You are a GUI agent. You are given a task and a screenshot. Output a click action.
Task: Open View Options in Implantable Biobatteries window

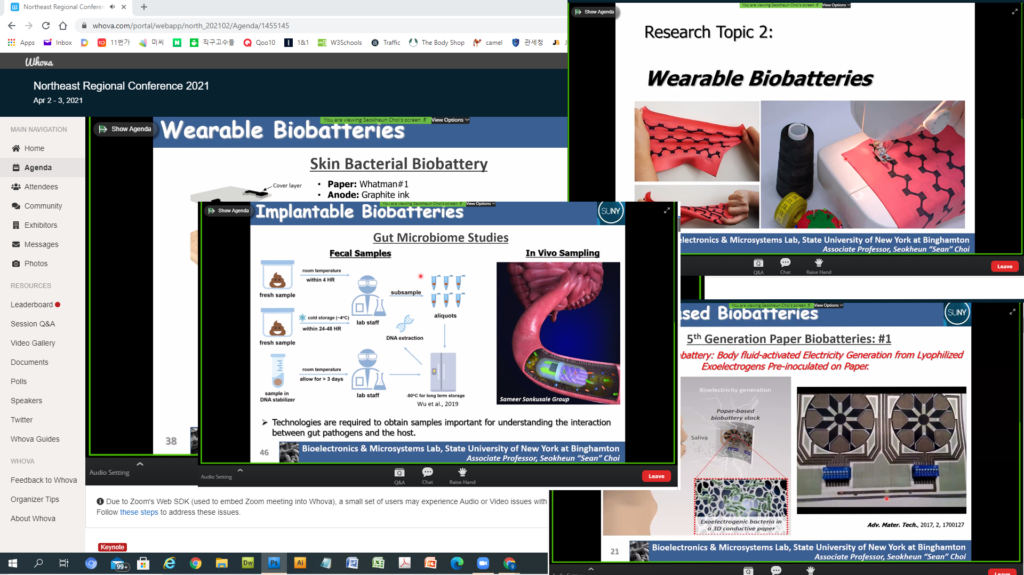480,204
